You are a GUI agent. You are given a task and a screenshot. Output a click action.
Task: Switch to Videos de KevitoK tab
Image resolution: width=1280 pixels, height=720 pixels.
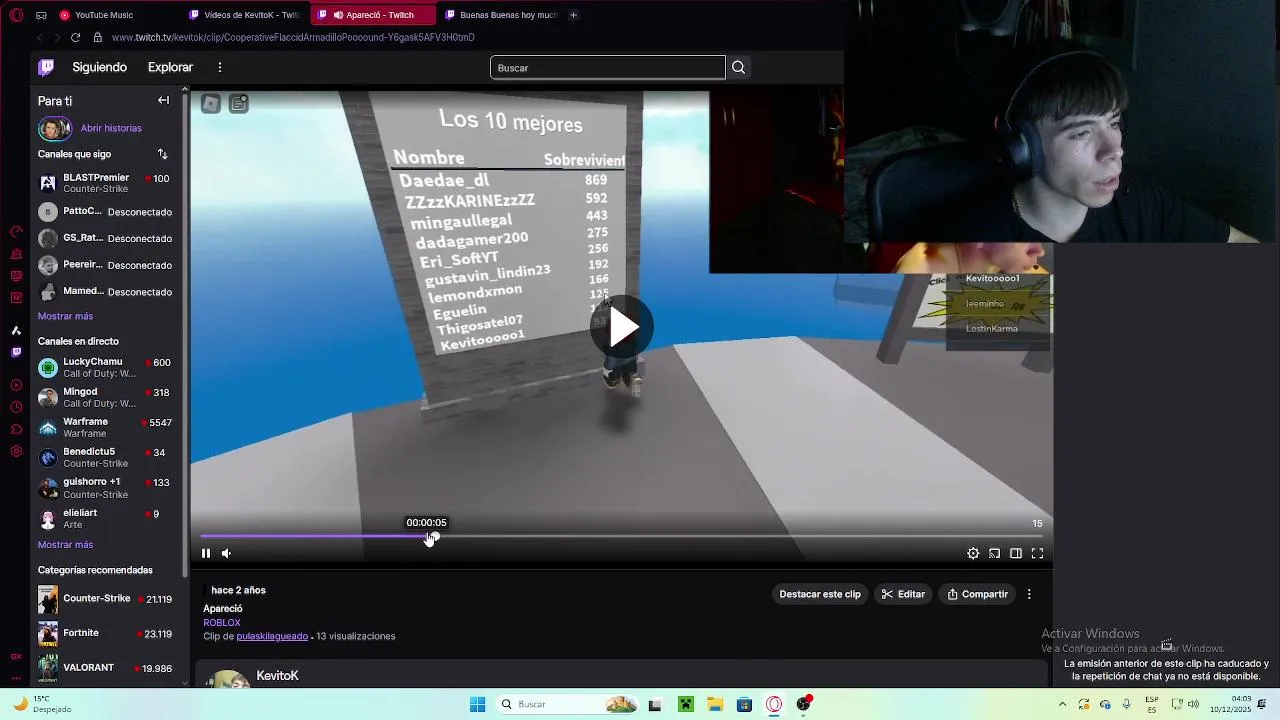(244, 15)
